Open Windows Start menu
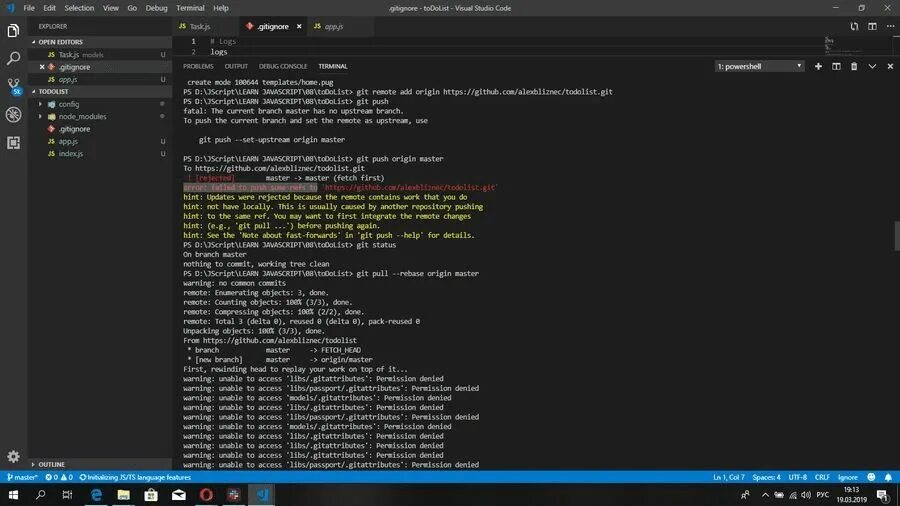 (13, 495)
